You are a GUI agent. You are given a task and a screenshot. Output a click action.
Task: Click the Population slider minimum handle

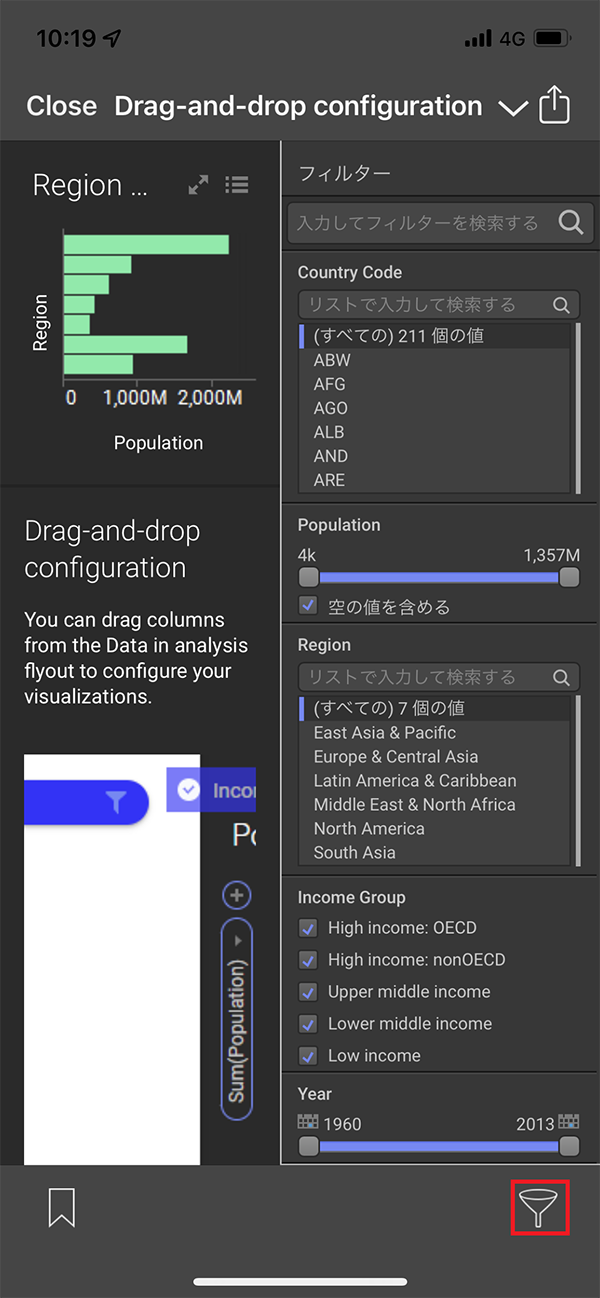[x=308, y=577]
